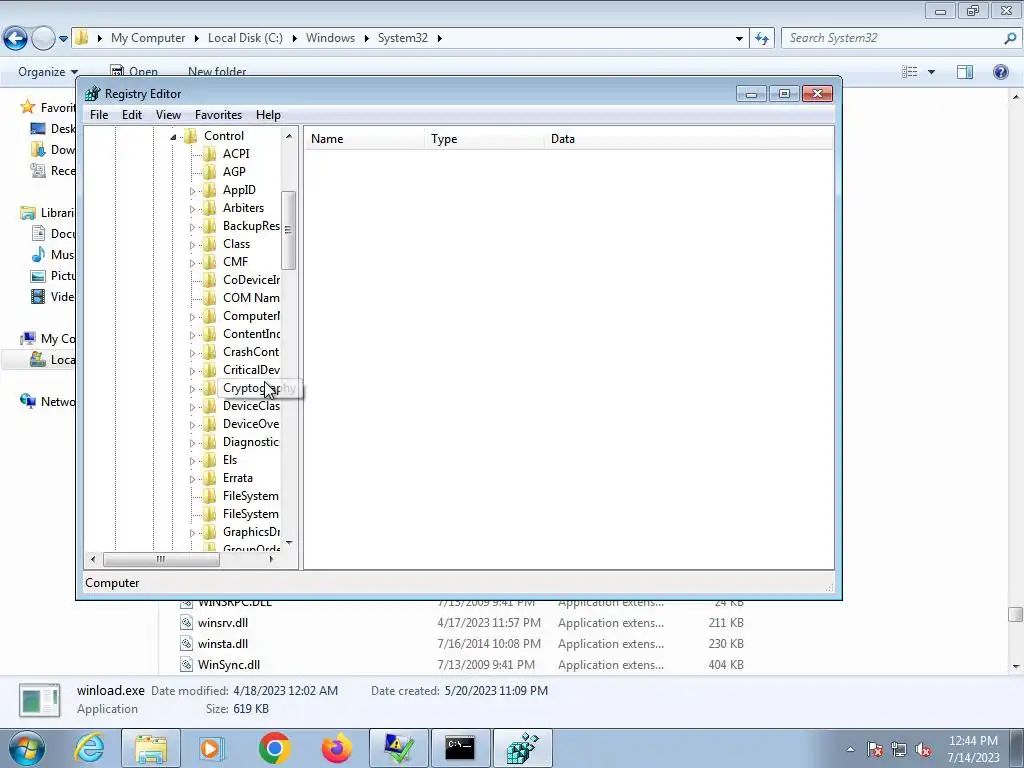The image size is (1024, 768).
Task: Expand the Cryptography registry key
Action: [x=192, y=389]
